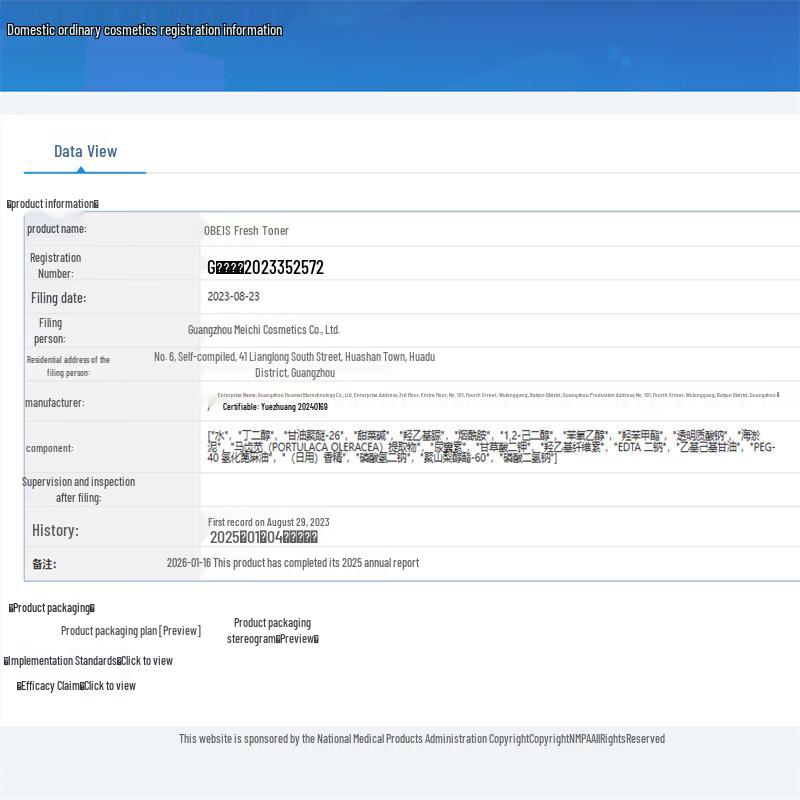Click the History: label
Image resolution: width=800 pixels, height=800 pixels.
tap(56, 530)
